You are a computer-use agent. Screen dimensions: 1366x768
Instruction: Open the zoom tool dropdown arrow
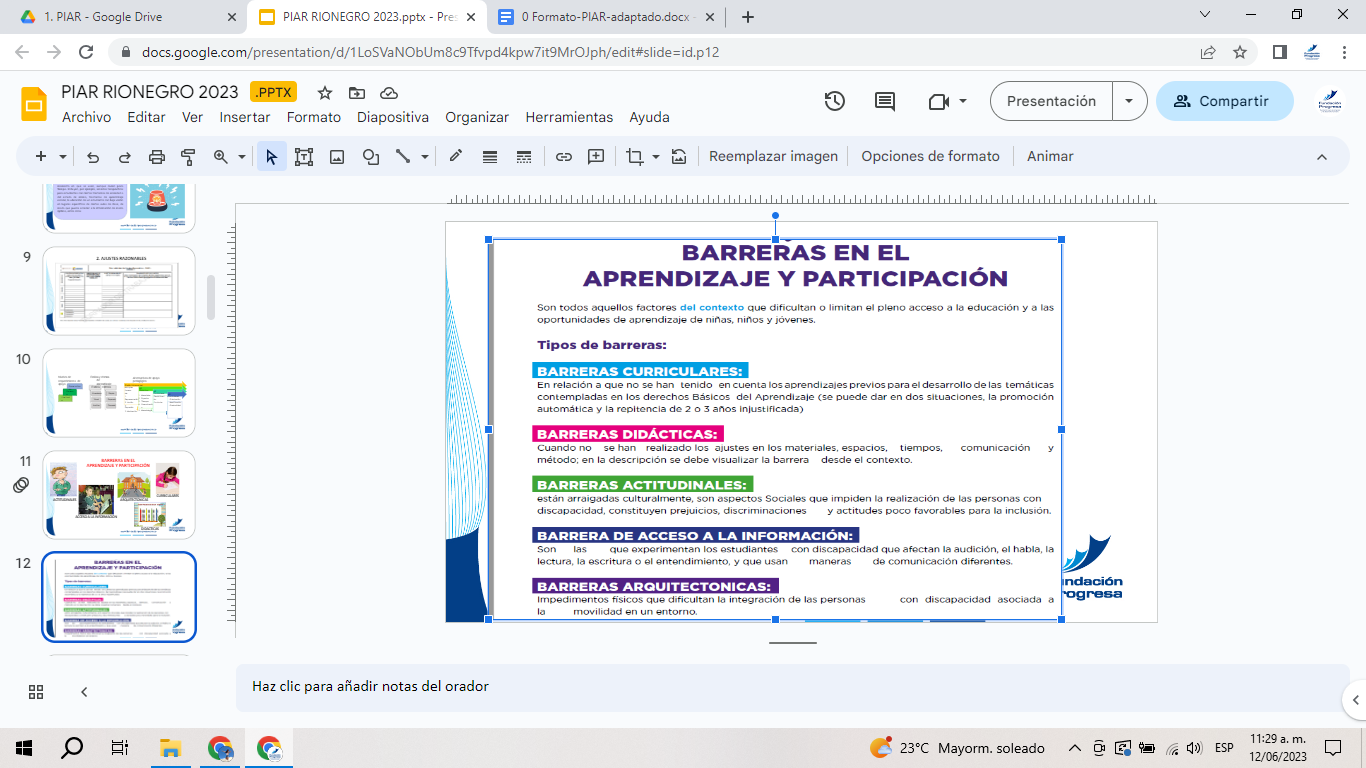240,156
